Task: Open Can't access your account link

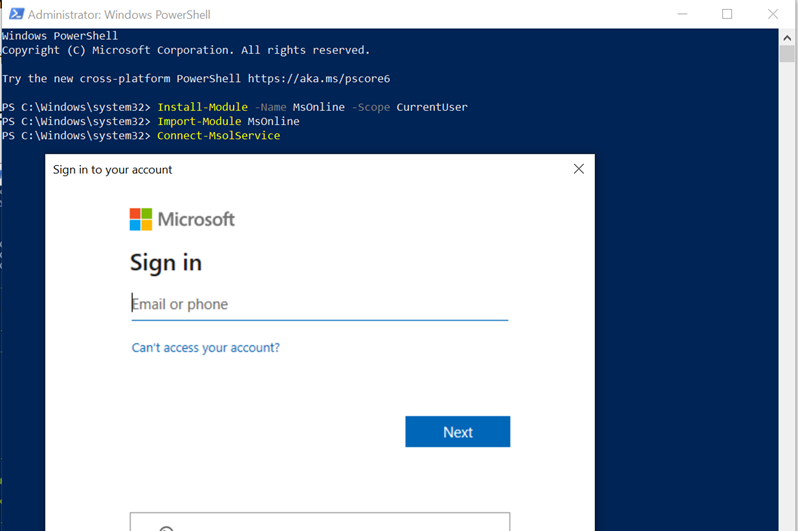Action: (206, 348)
